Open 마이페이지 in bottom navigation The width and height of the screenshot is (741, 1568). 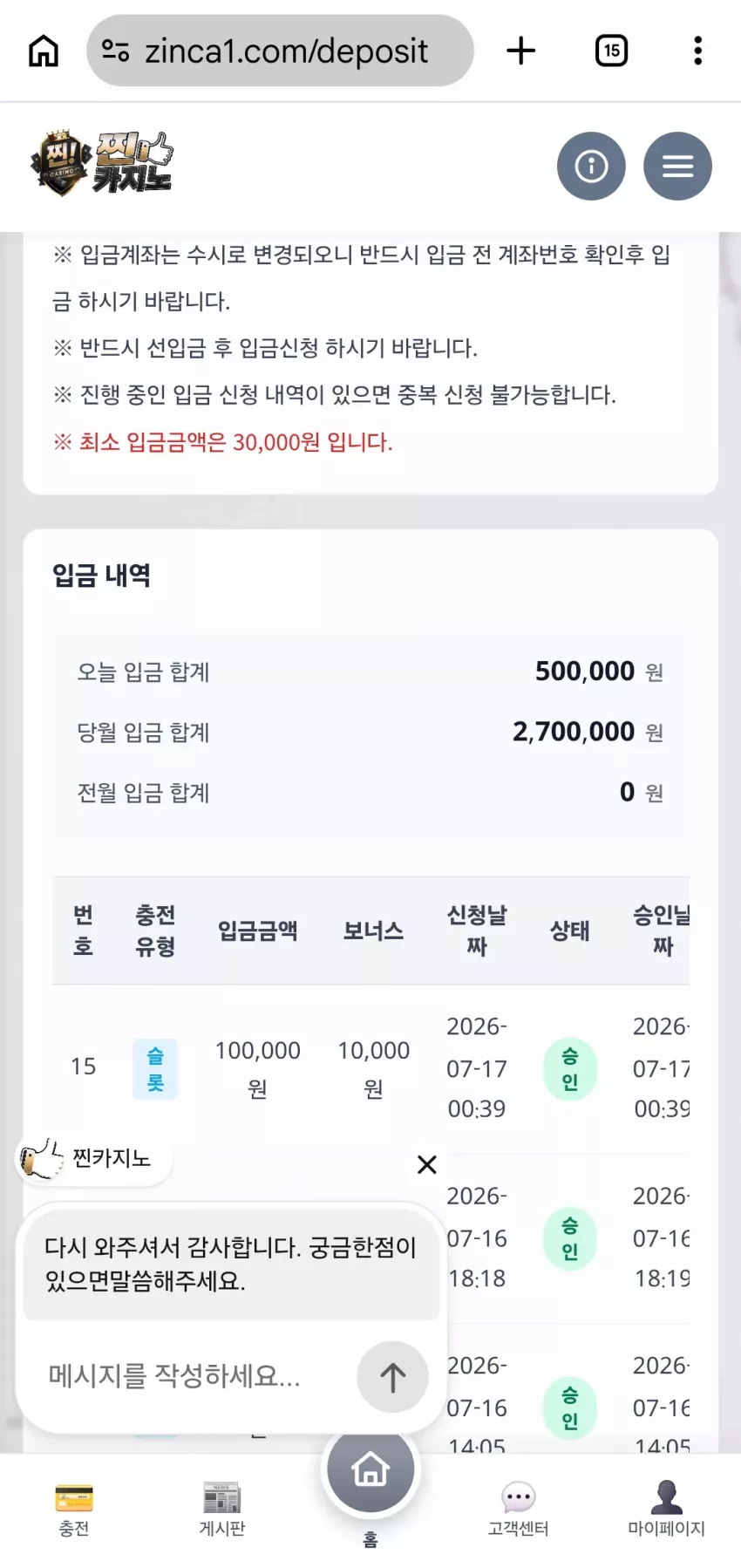[x=667, y=1510]
